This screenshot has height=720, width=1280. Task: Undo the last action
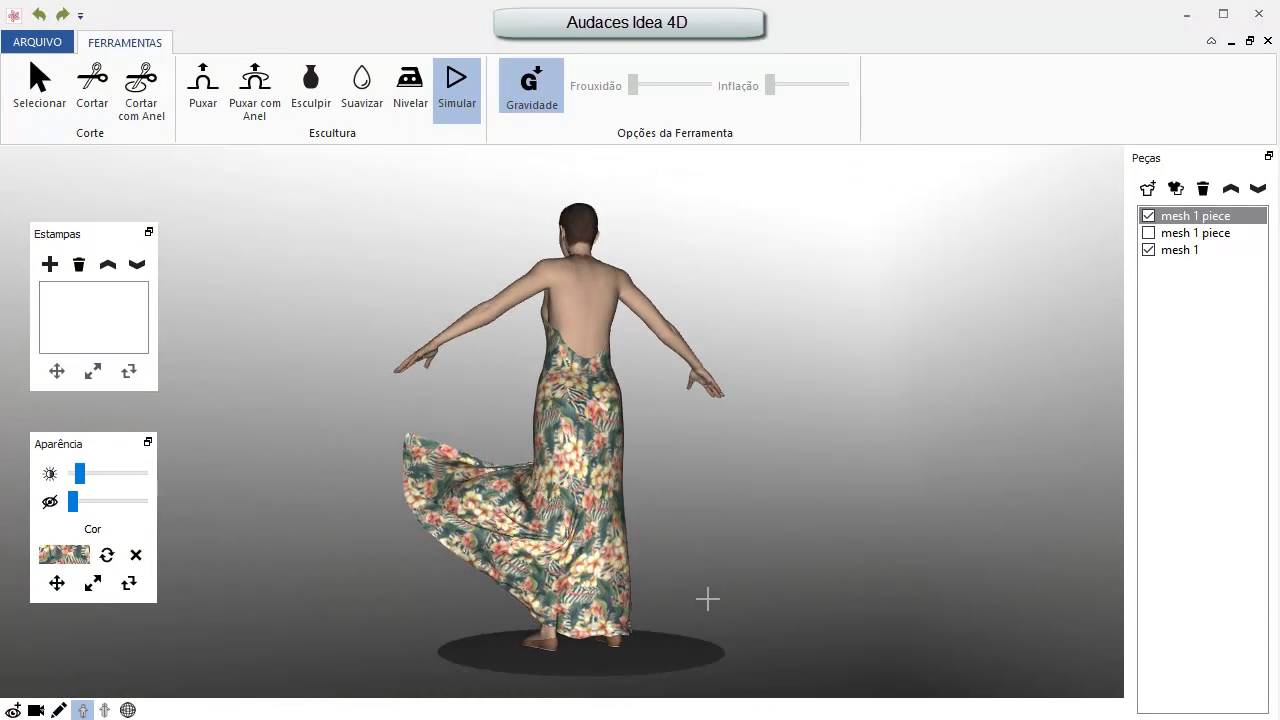pos(39,14)
